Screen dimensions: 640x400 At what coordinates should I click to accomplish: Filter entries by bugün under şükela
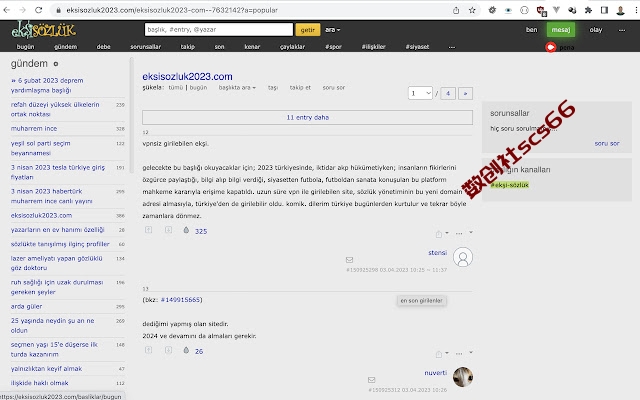point(198,88)
